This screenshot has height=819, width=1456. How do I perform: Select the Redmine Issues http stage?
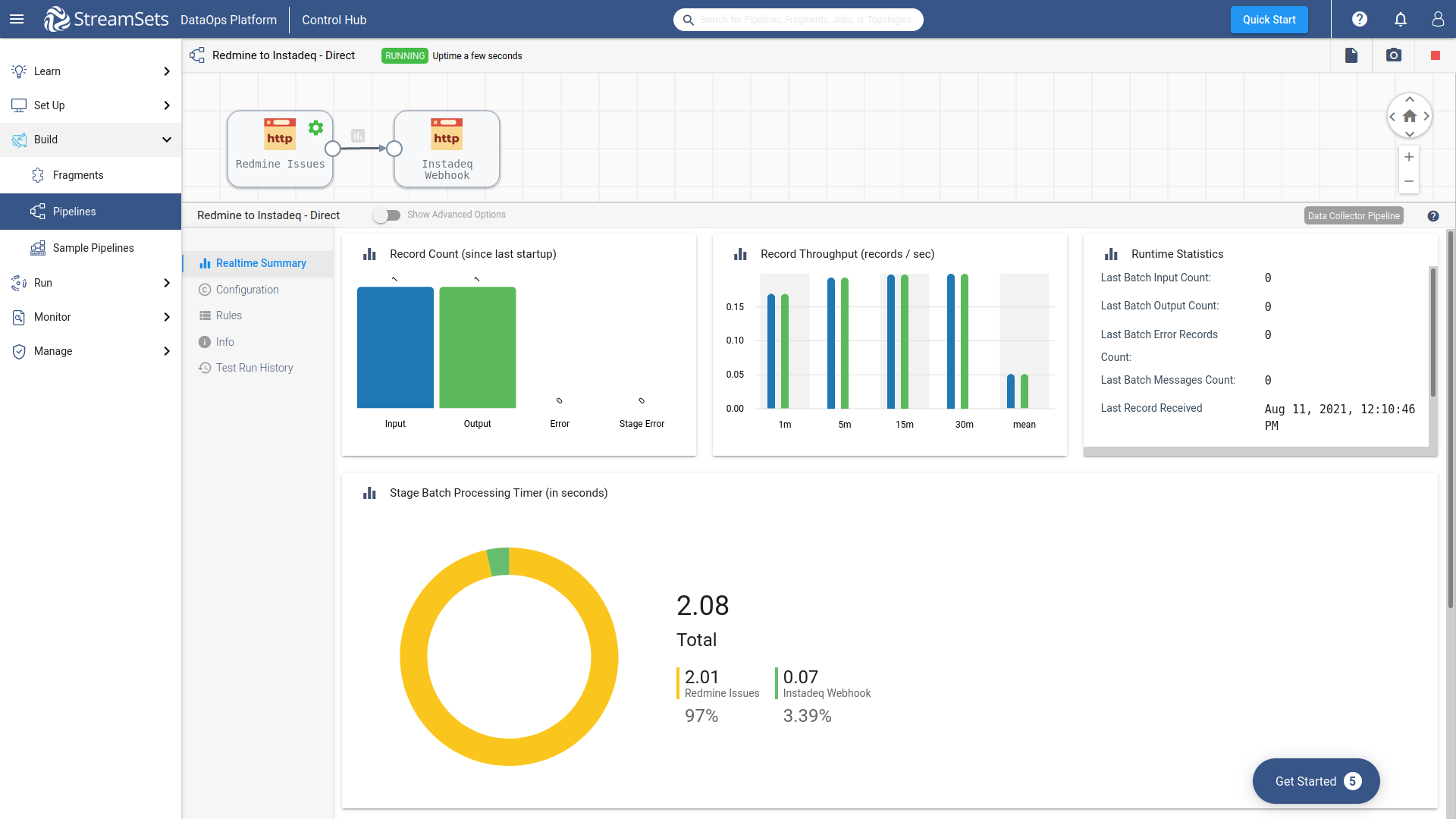(x=280, y=149)
